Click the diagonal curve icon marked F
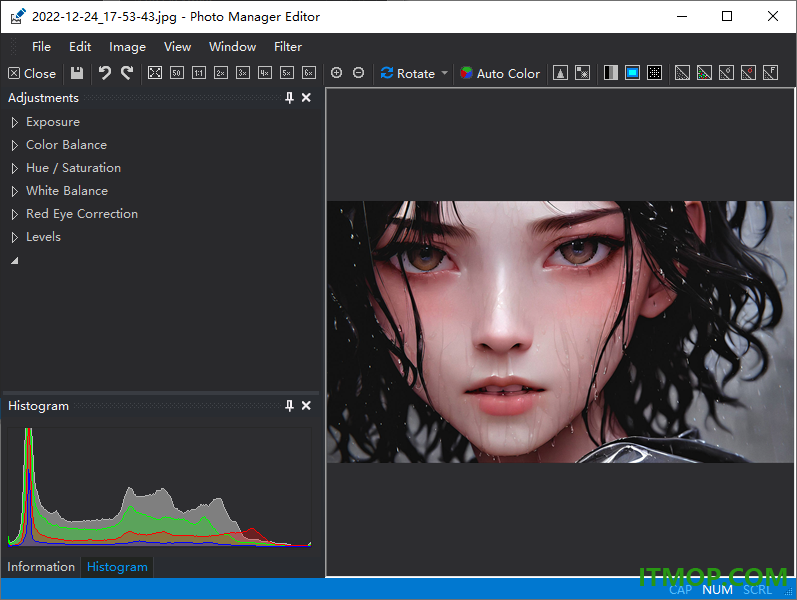Viewport: 797px width, 600px height. 771,73
